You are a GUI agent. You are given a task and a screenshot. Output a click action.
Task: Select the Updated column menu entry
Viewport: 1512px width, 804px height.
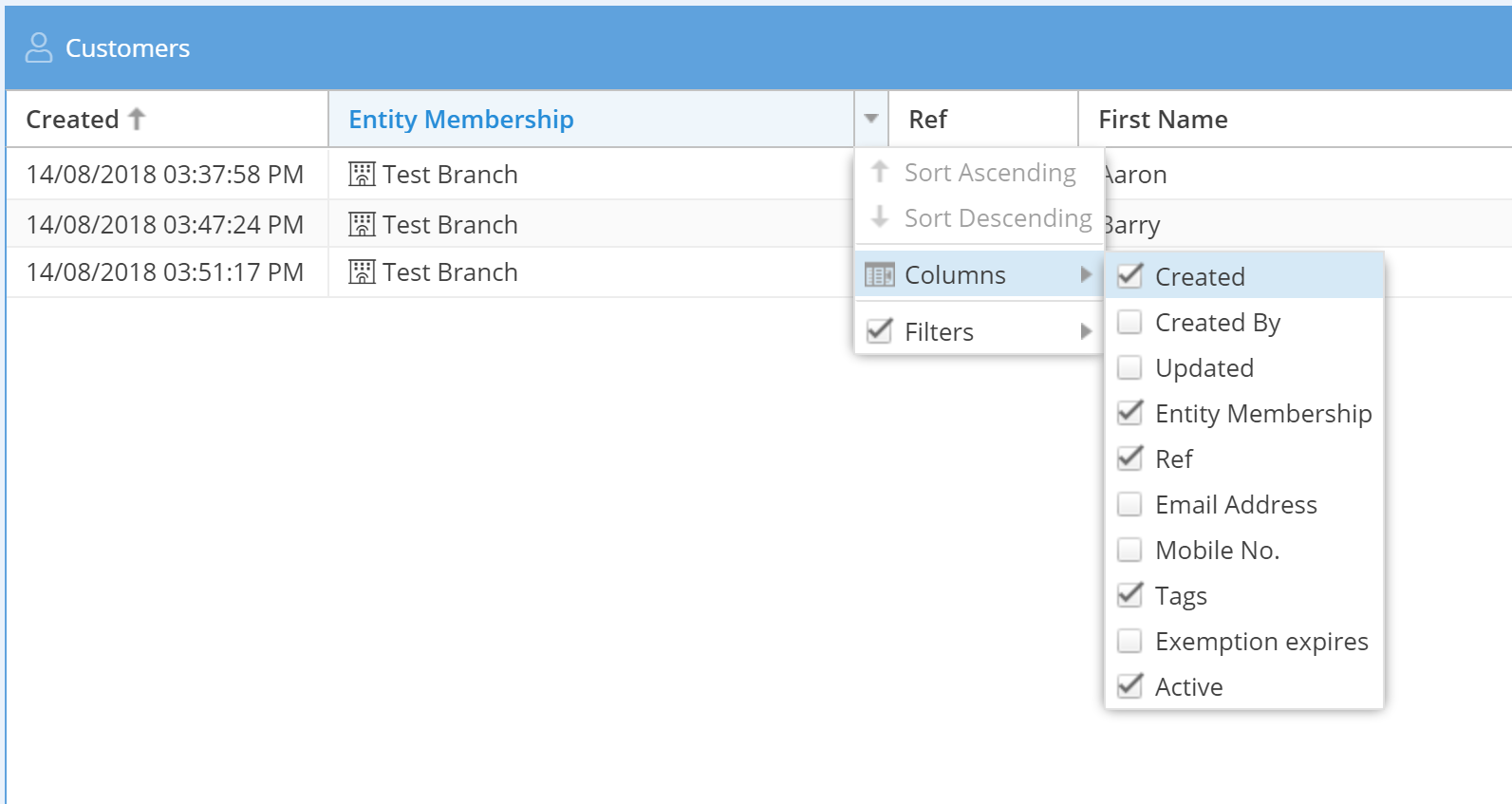click(x=1204, y=368)
